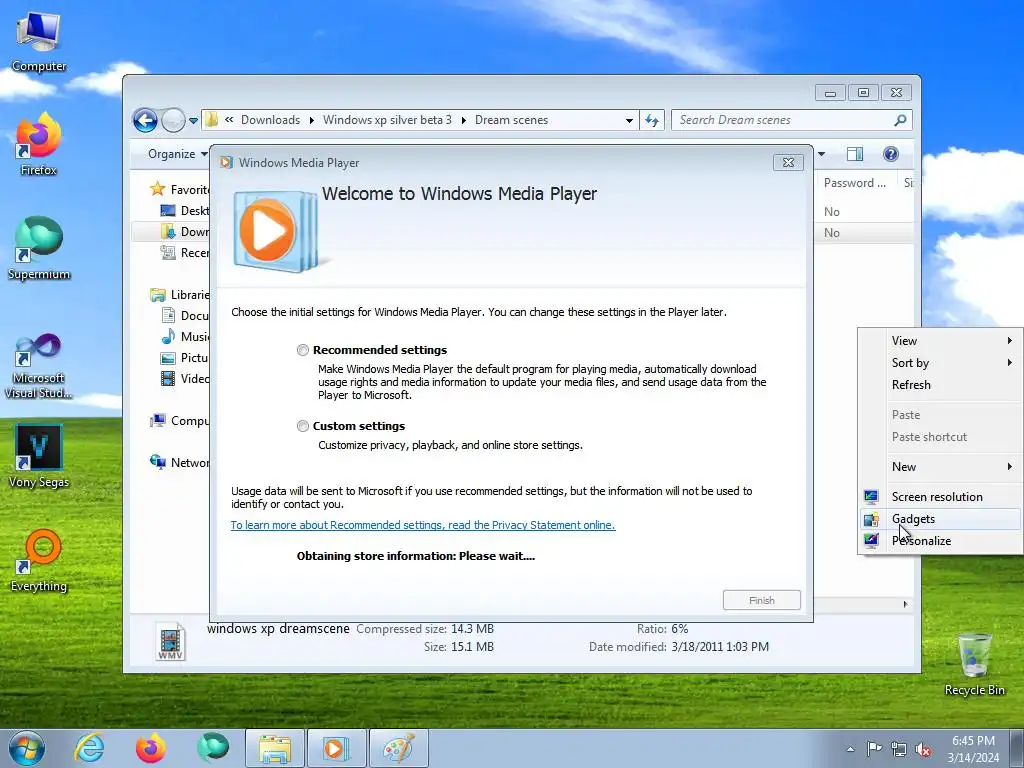This screenshot has height=768, width=1024.
Task: Click the network tray icon
Action: 899,749
